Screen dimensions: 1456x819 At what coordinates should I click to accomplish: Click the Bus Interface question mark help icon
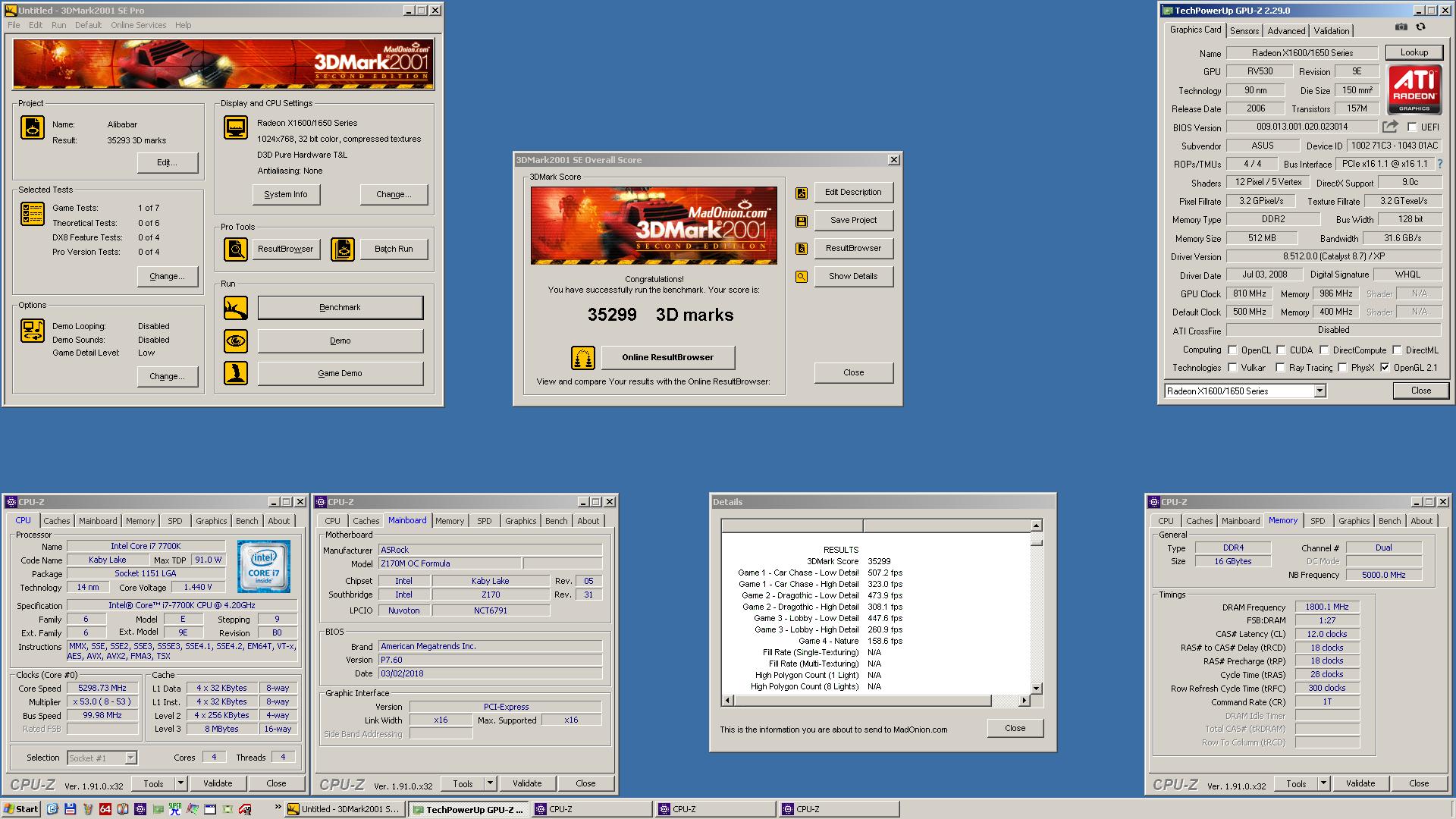click(x=1440, y=164)
